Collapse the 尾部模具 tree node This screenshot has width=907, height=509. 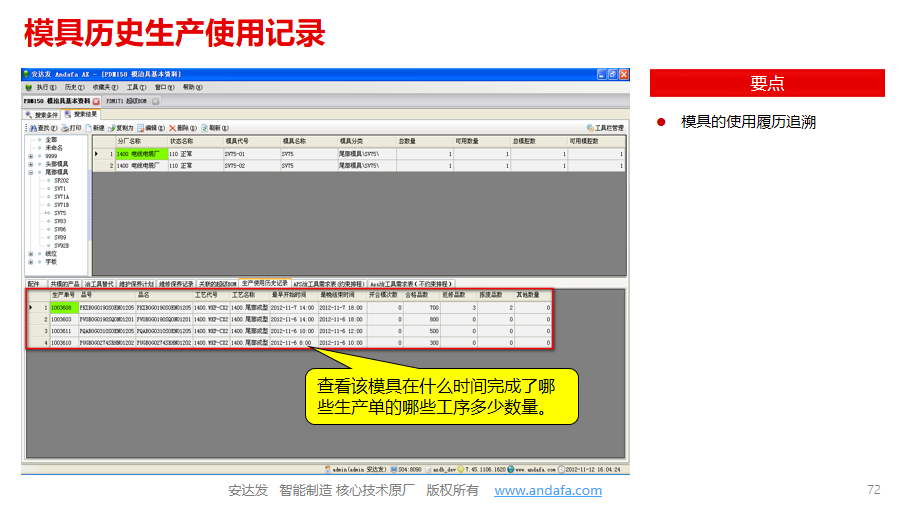[x=31, y=172]
